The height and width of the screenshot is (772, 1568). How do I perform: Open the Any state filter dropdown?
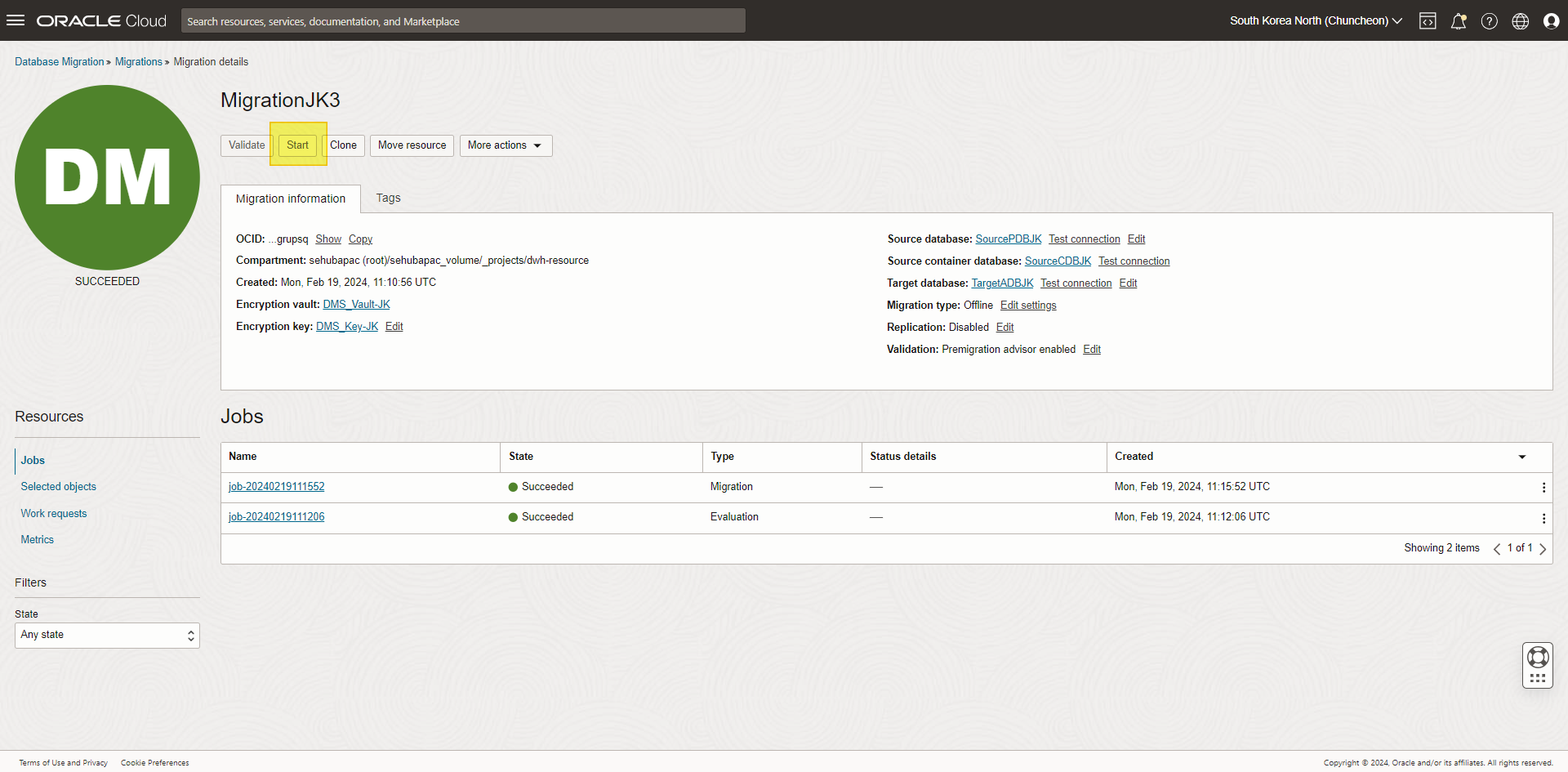[x=107, y=636]
